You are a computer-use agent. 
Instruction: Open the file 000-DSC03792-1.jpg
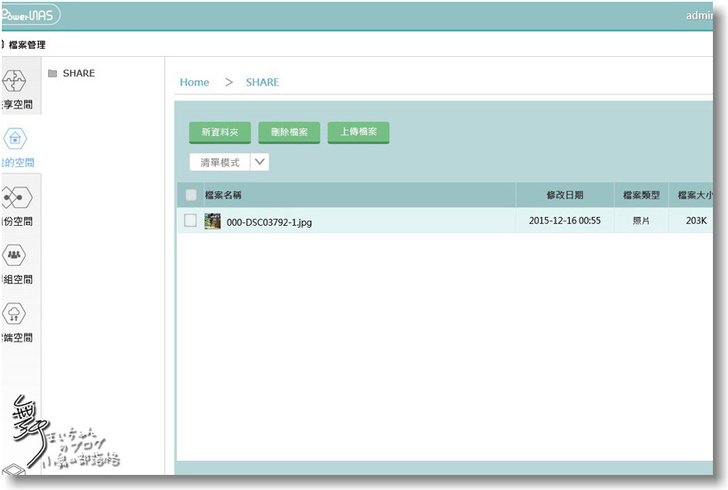pos(269,222)
